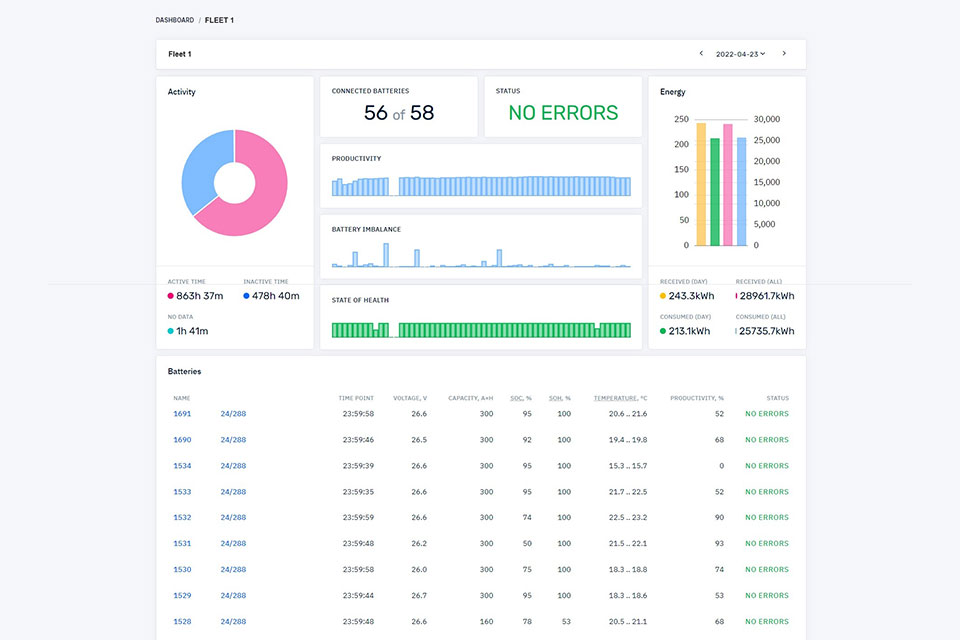960x640 pixels.
Task: Click the FLEET 1 breadcrumb item
Action: point(219,20)
